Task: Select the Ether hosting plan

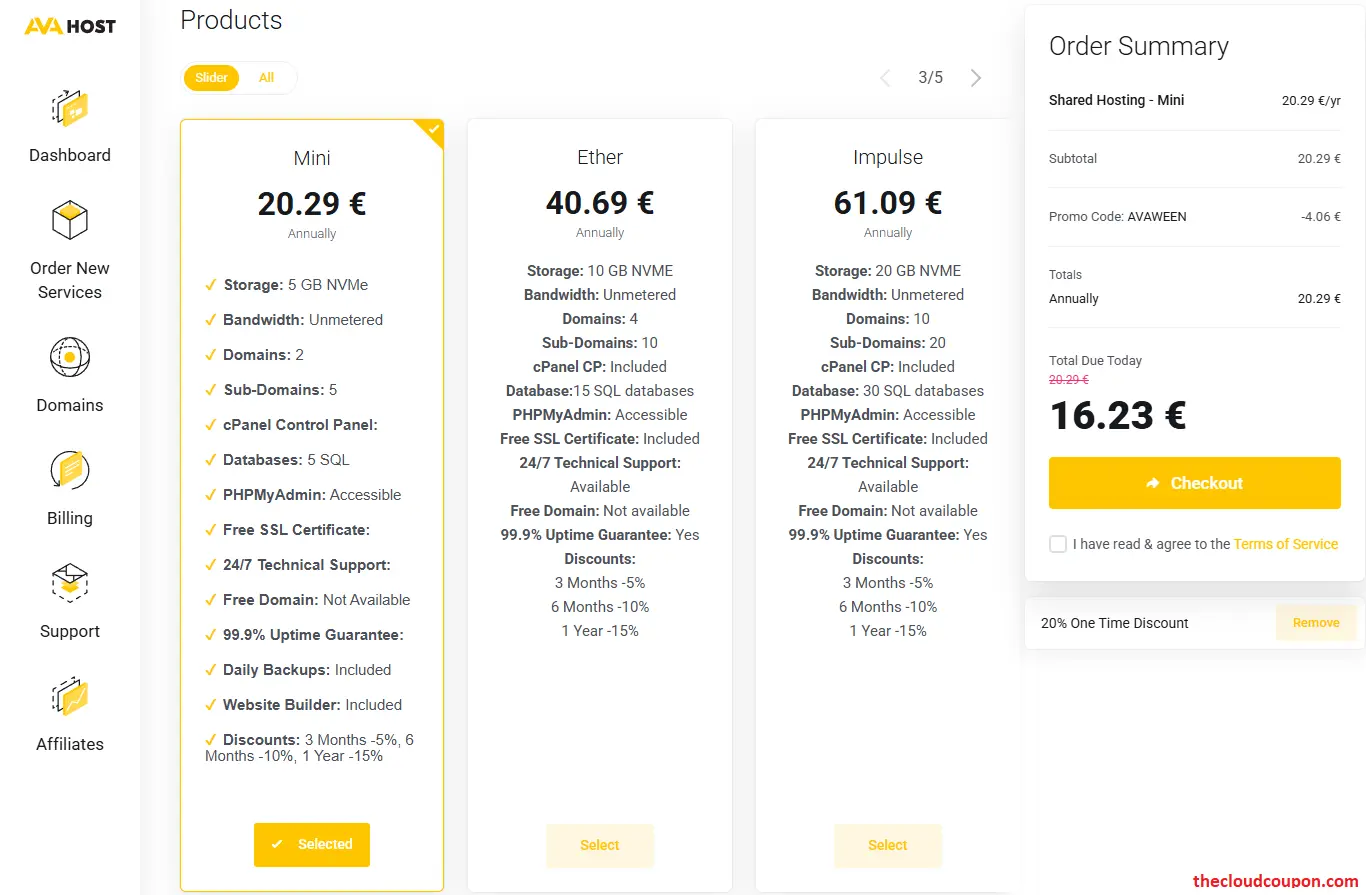Action: pyautogui.click(x=600, y=845)
